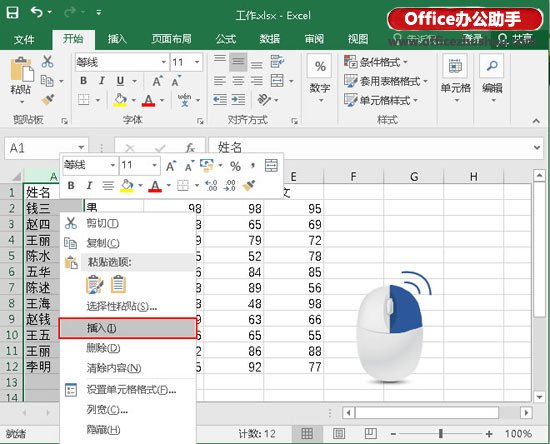Toggle Bold in the ribbon font group
The width and height of the screenshot is (550, 444).
83,81
